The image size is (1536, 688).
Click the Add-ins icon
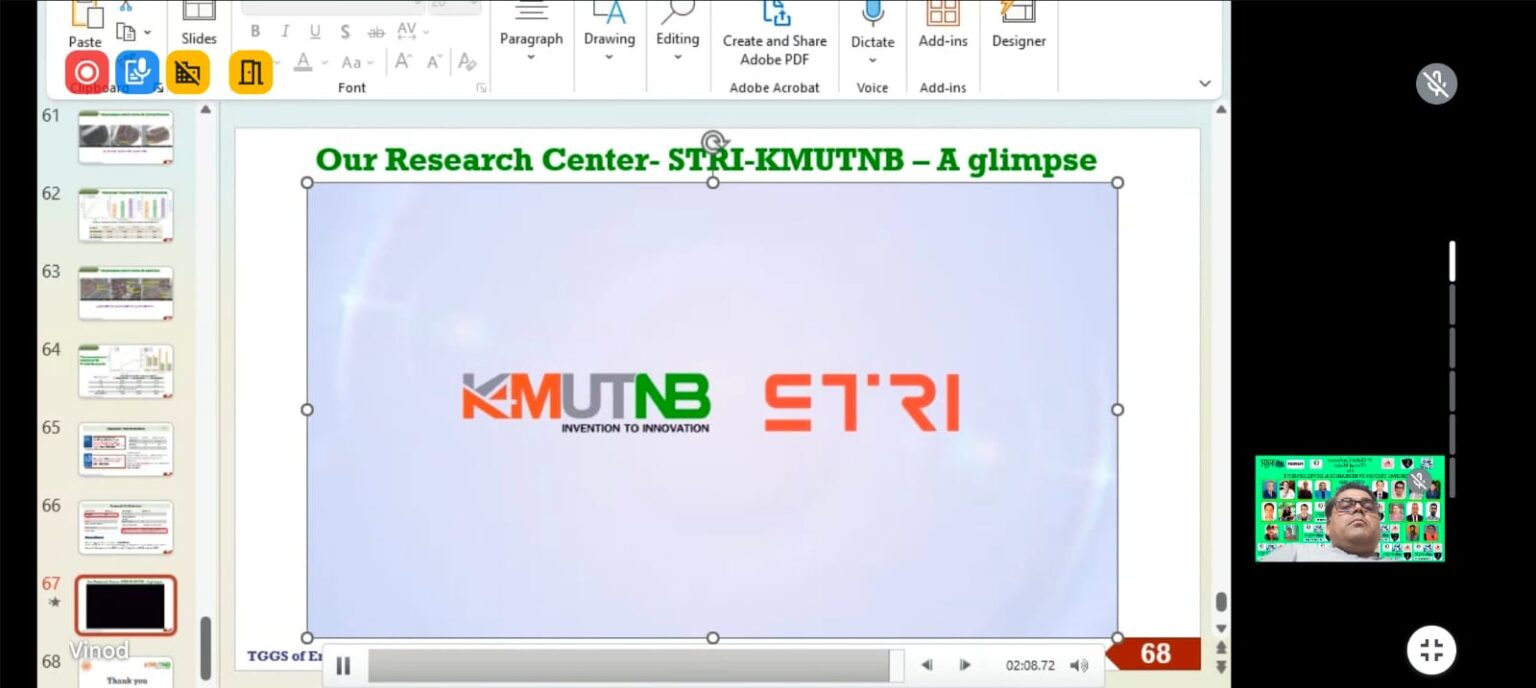coord(941,25)
